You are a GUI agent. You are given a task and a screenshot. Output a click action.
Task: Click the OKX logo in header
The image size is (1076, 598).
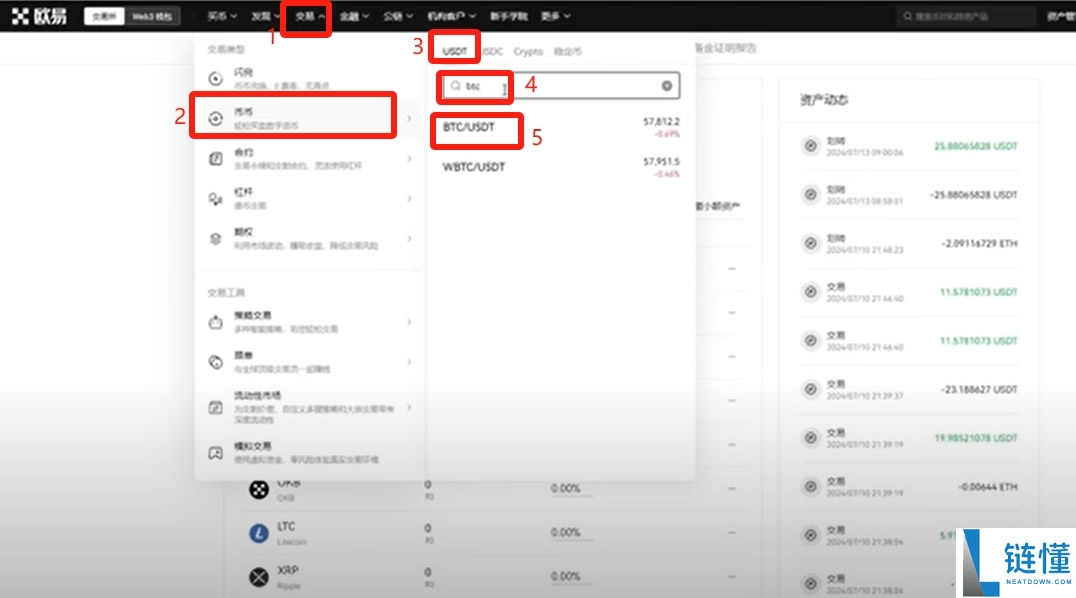(39, 16)
